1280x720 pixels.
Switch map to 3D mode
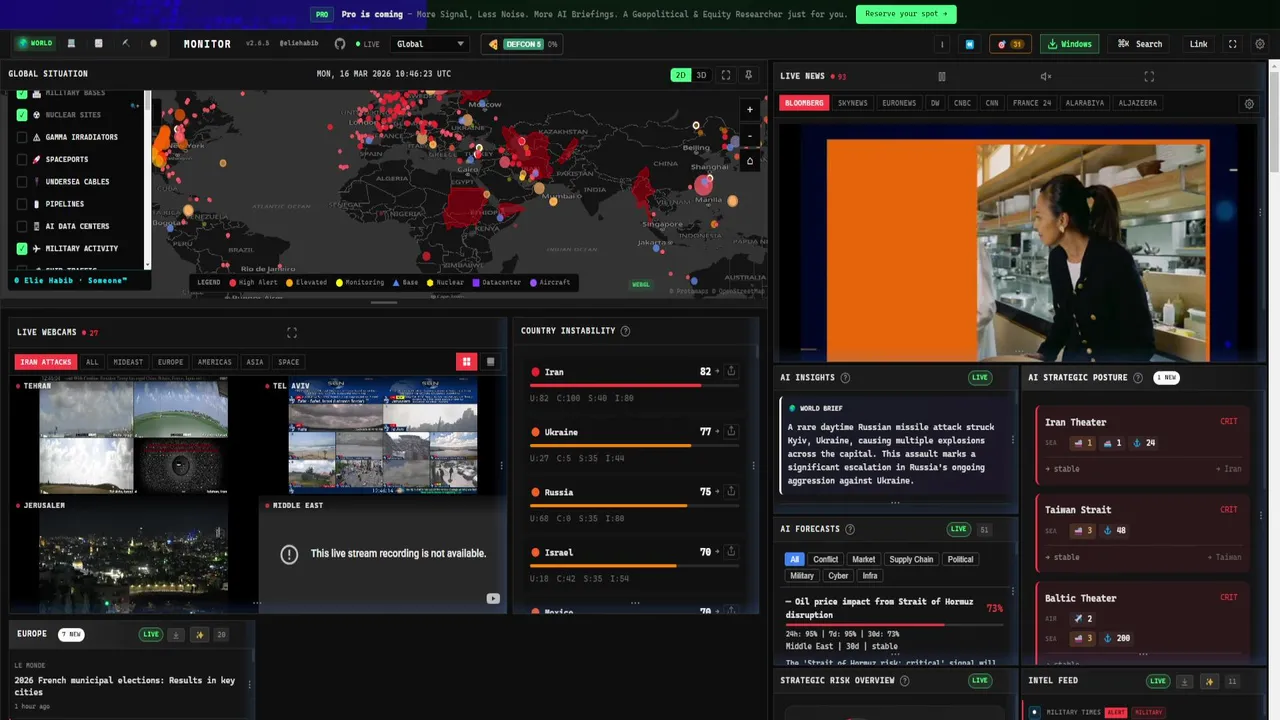click(701, 75)
